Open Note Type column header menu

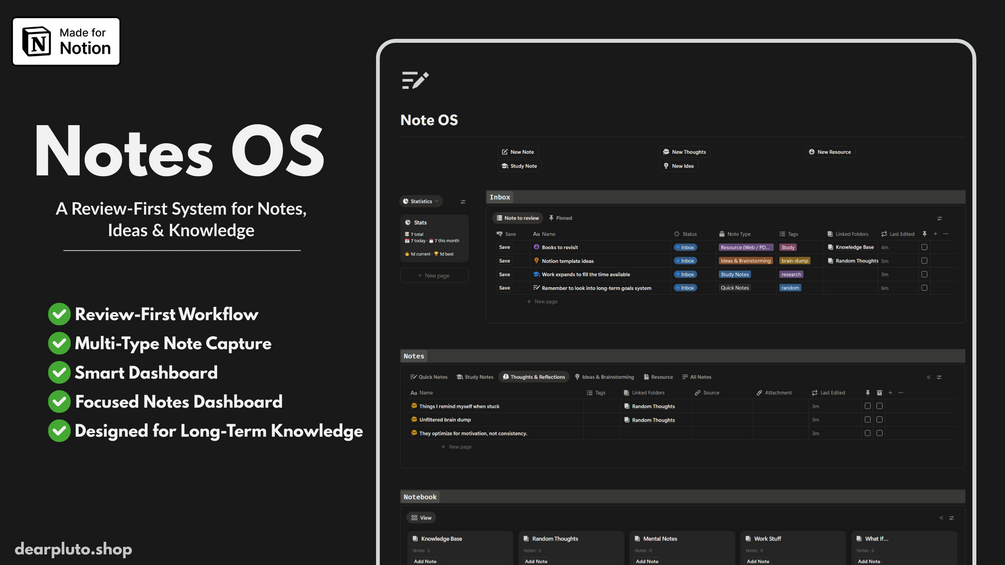[735, 234]
